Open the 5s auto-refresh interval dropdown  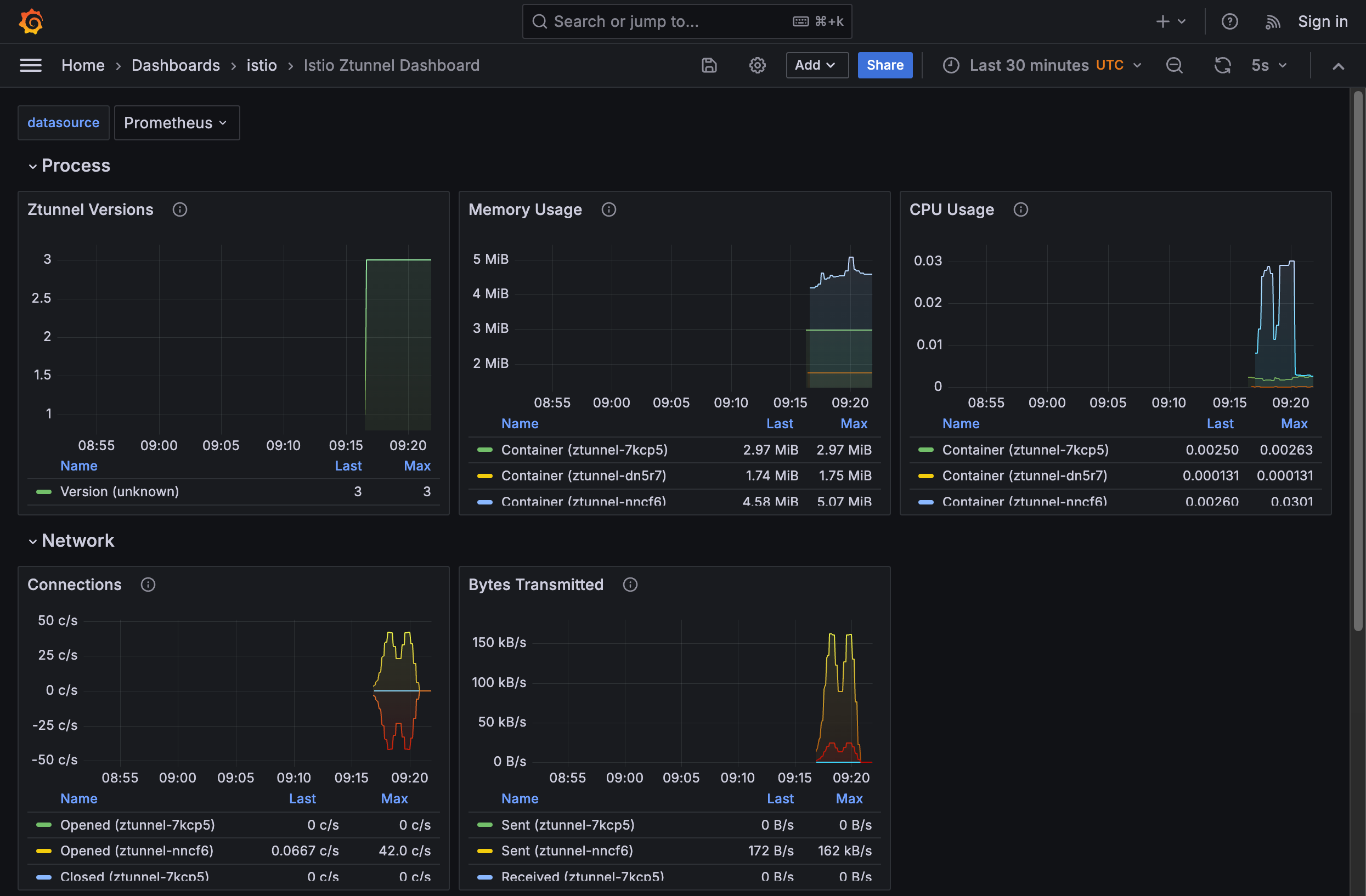(x=1269, y=65)
